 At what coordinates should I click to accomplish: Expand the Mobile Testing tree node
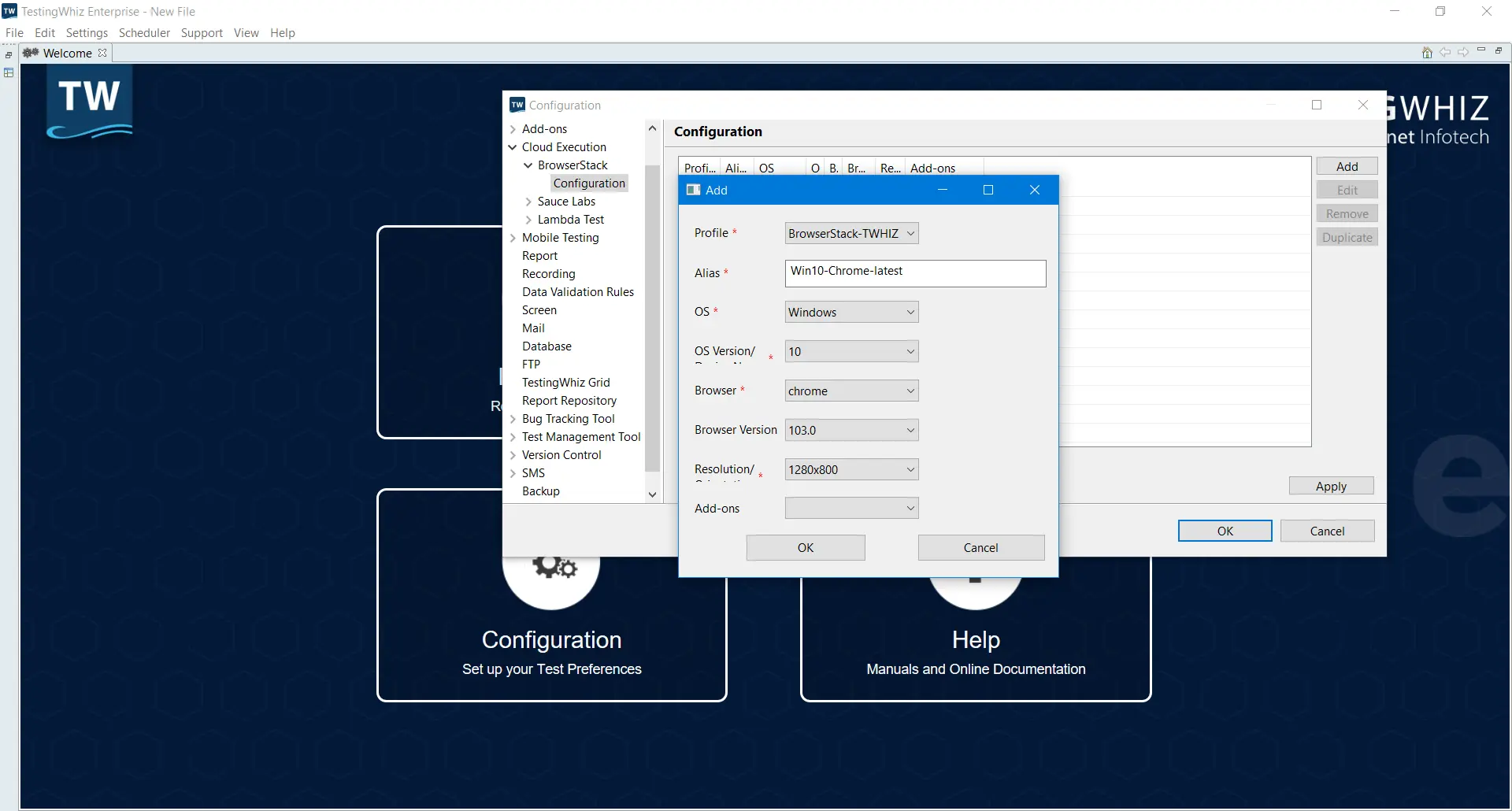(513, 238)
